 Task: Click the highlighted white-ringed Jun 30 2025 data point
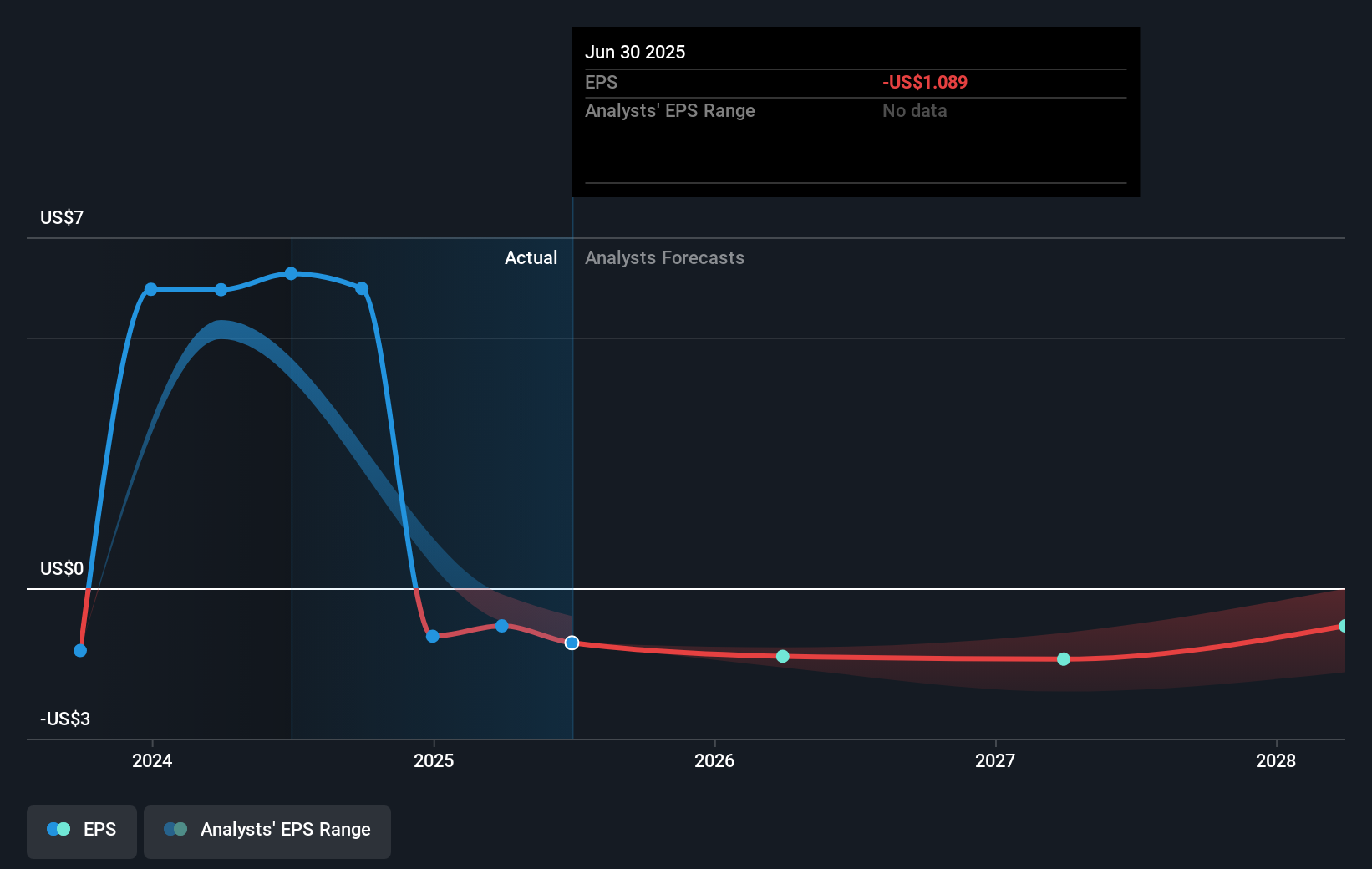click(x=572, y=643)
